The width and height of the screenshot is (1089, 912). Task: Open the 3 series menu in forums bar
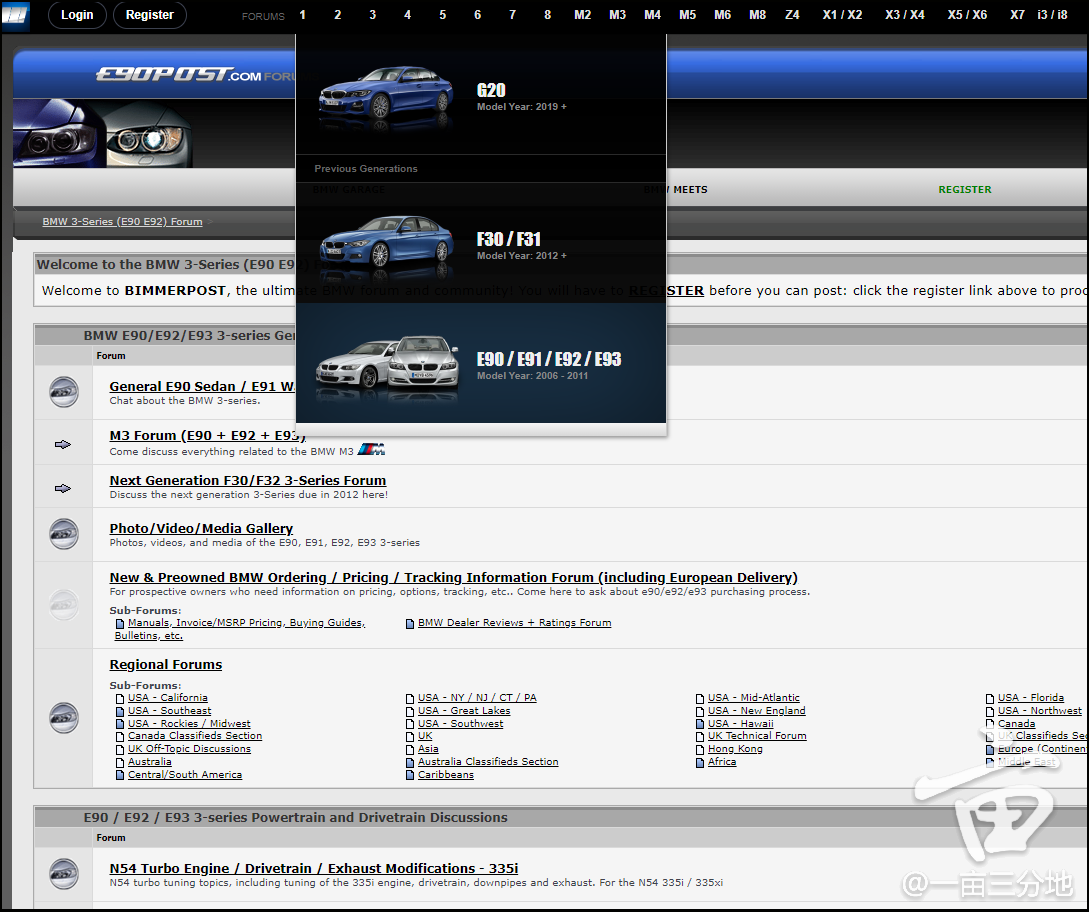372,15
